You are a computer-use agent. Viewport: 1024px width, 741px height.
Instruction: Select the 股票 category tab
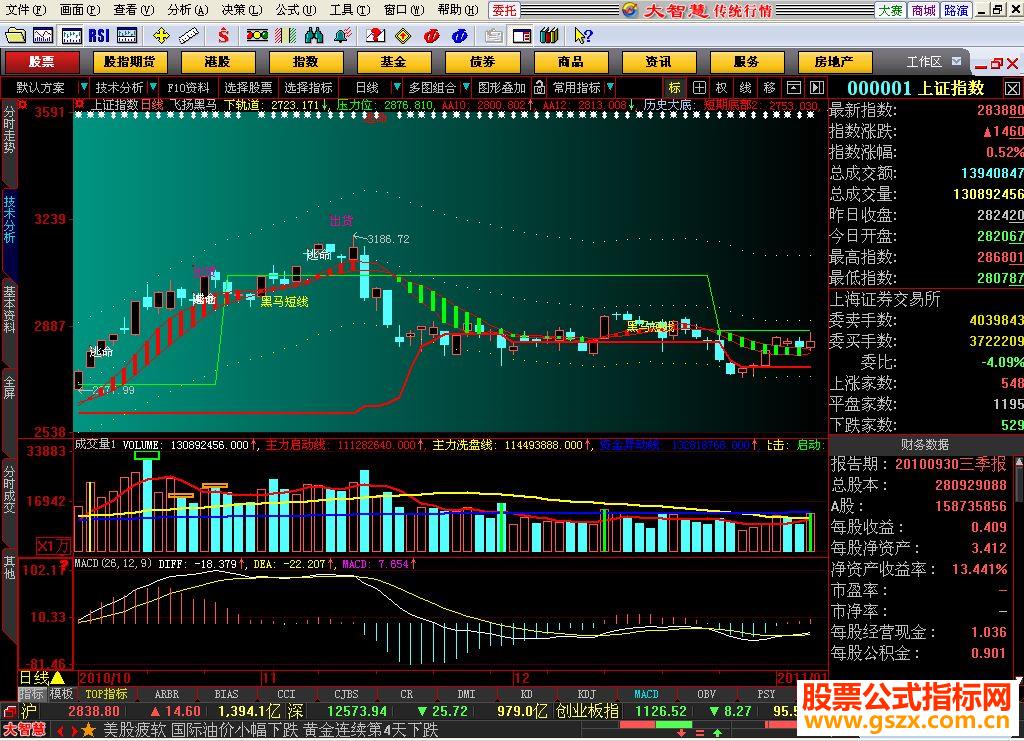[x=42, y=62]
